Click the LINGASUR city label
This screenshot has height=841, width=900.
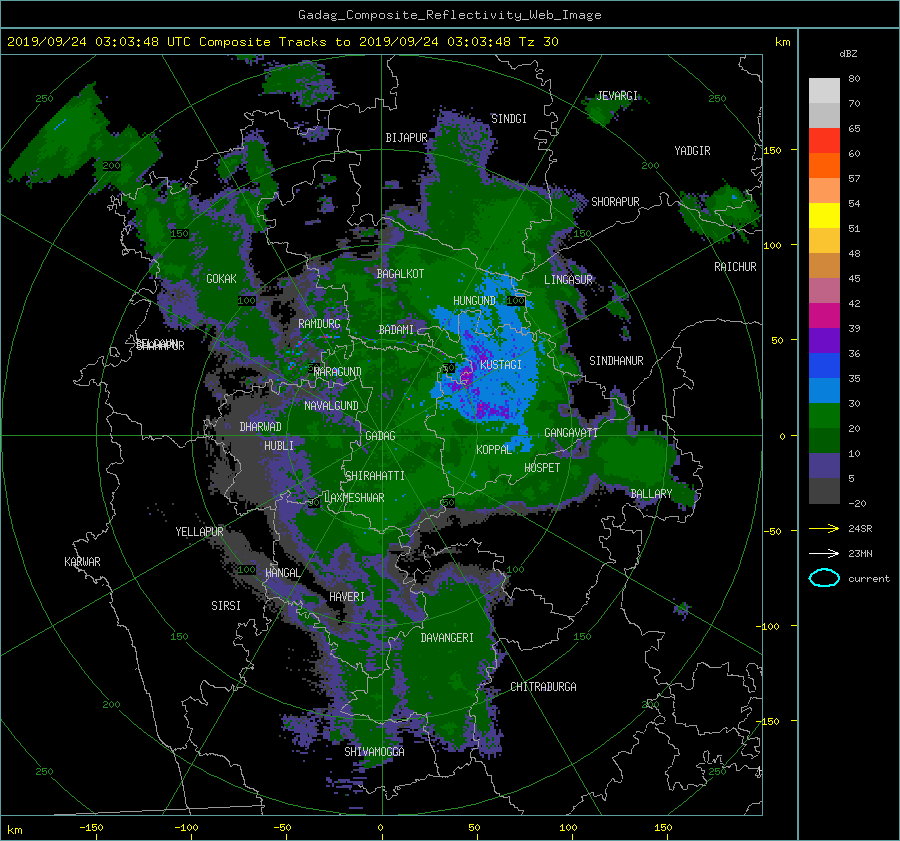(x=568, y=280)
